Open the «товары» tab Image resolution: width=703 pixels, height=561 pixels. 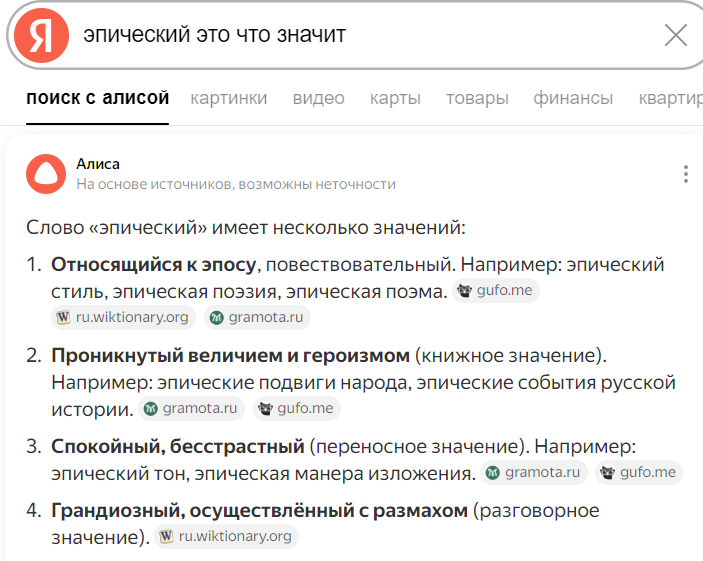coord(477,98)
